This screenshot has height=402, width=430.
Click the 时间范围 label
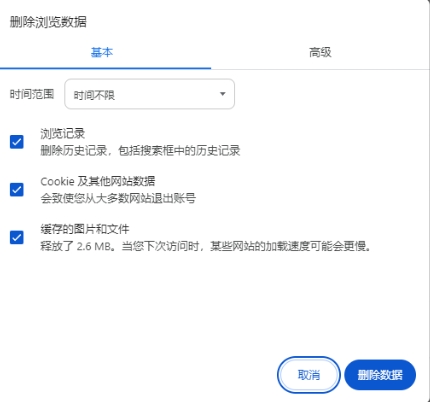[32, 94]
